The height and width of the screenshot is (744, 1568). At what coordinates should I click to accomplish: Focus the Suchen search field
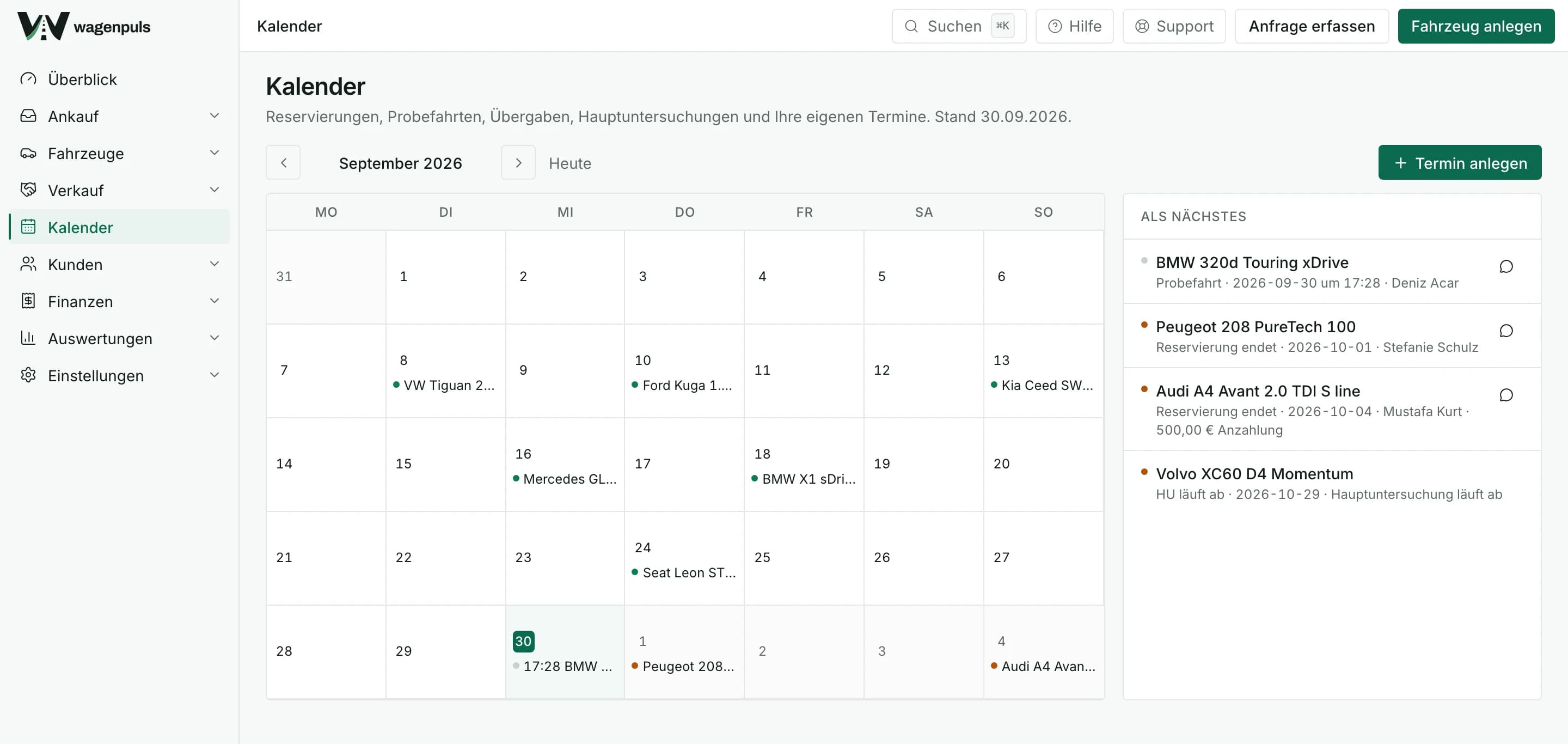(959, 26)
